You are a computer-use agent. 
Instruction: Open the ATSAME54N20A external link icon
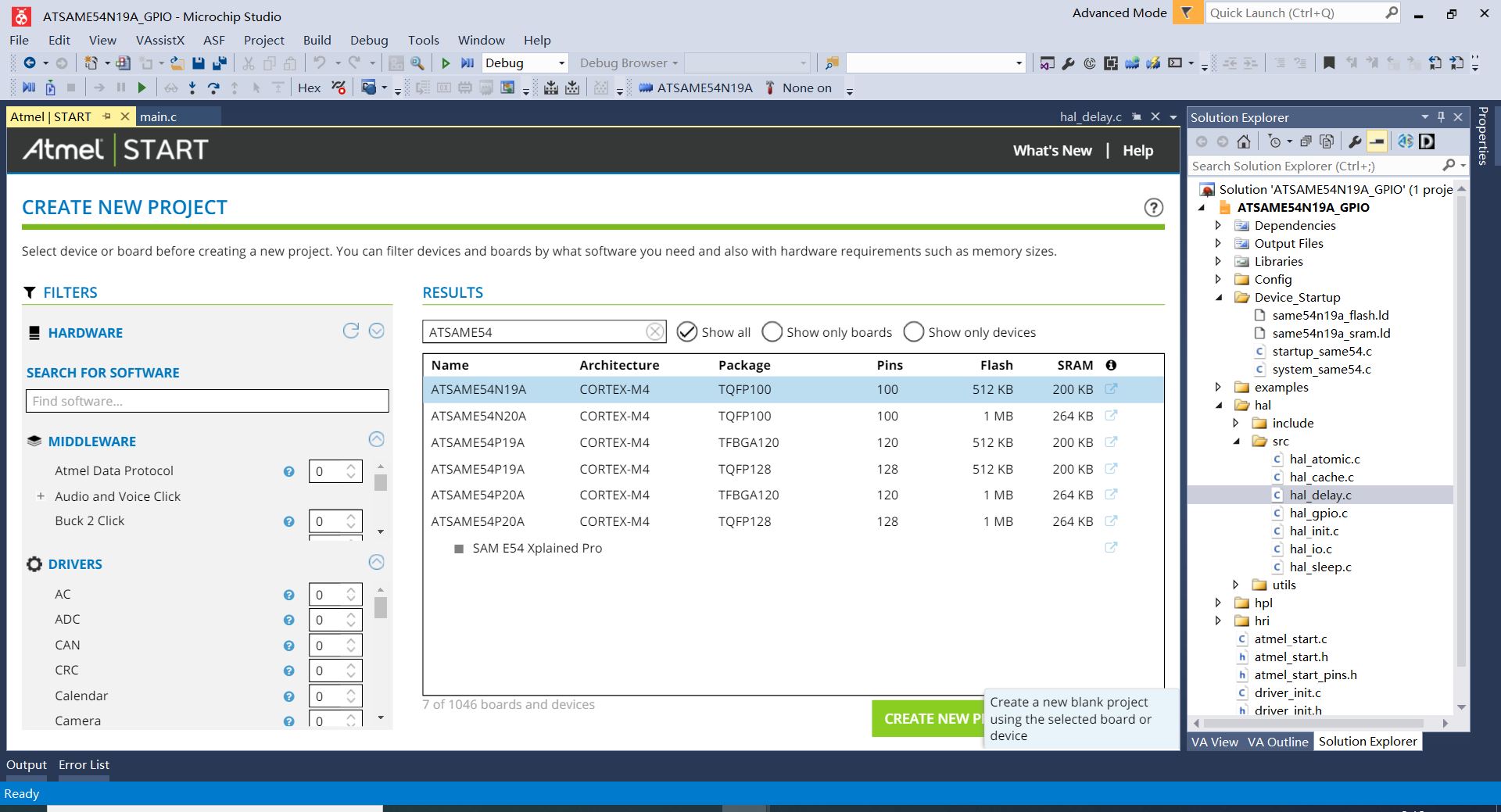coord(1111,416)
